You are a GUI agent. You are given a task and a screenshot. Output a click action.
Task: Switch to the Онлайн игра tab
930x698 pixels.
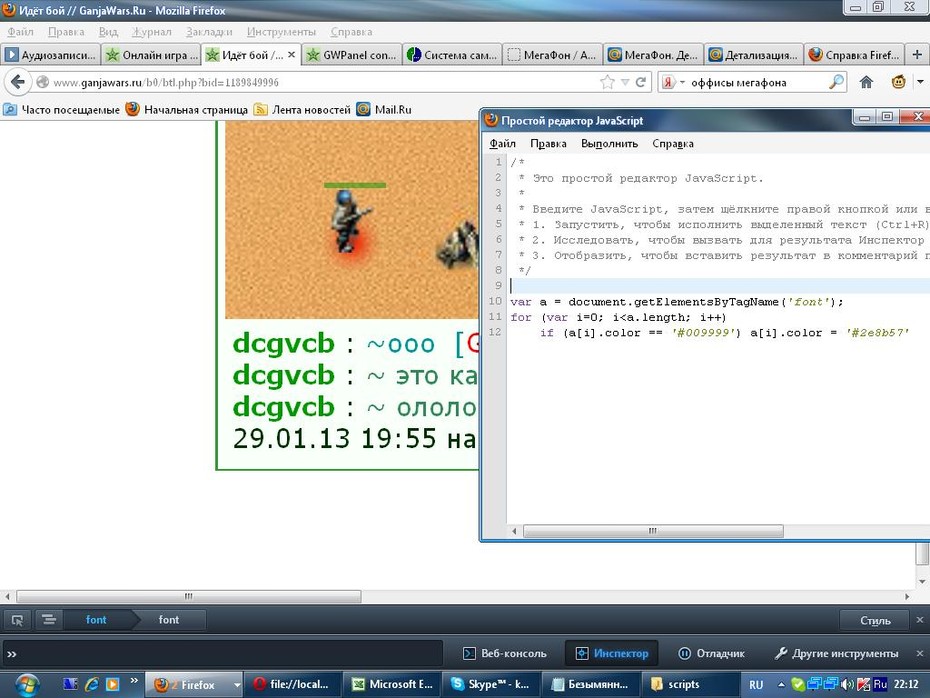[x=151, y=55]
